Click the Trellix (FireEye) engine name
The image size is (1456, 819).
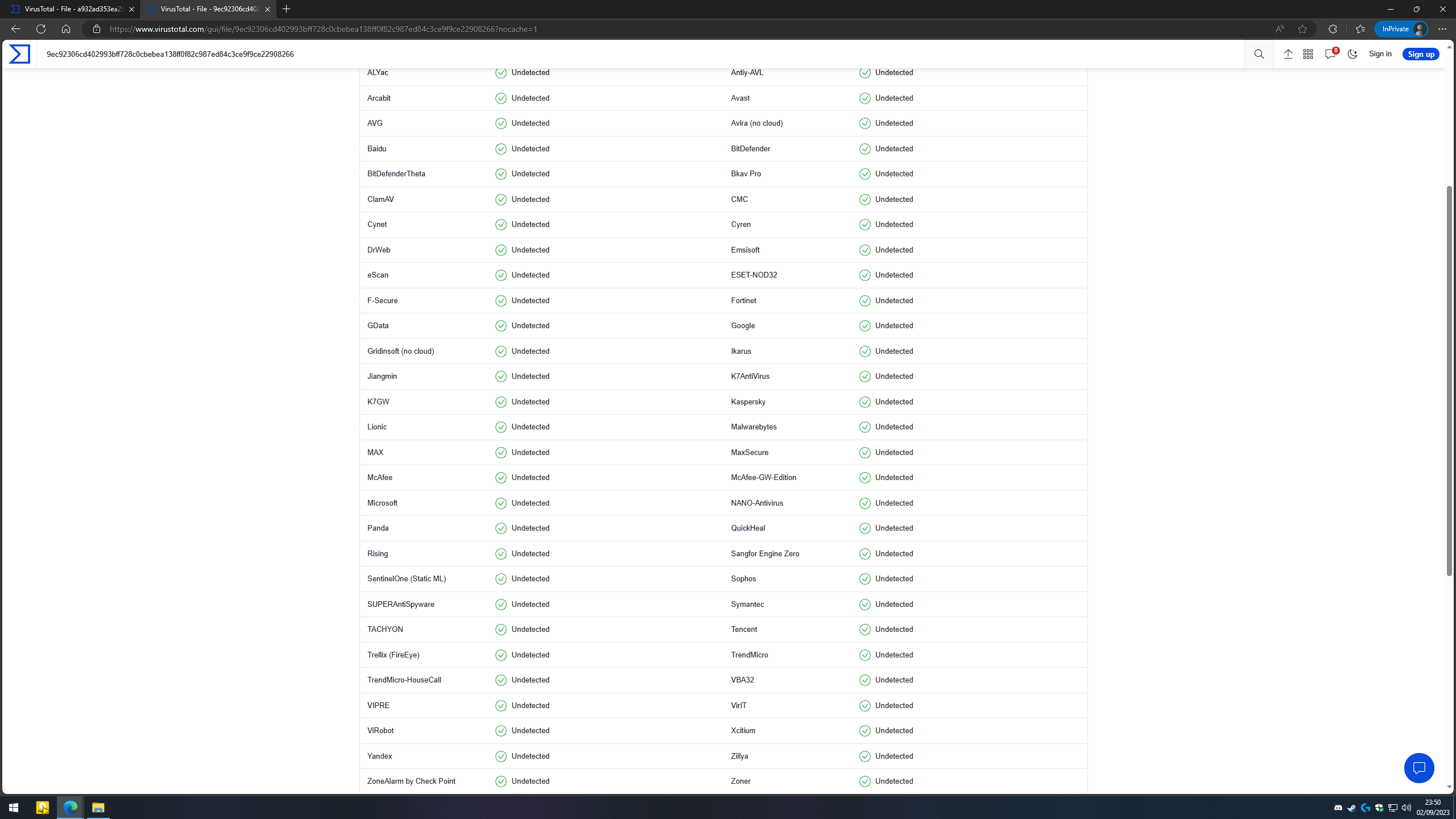pos(394,655)
